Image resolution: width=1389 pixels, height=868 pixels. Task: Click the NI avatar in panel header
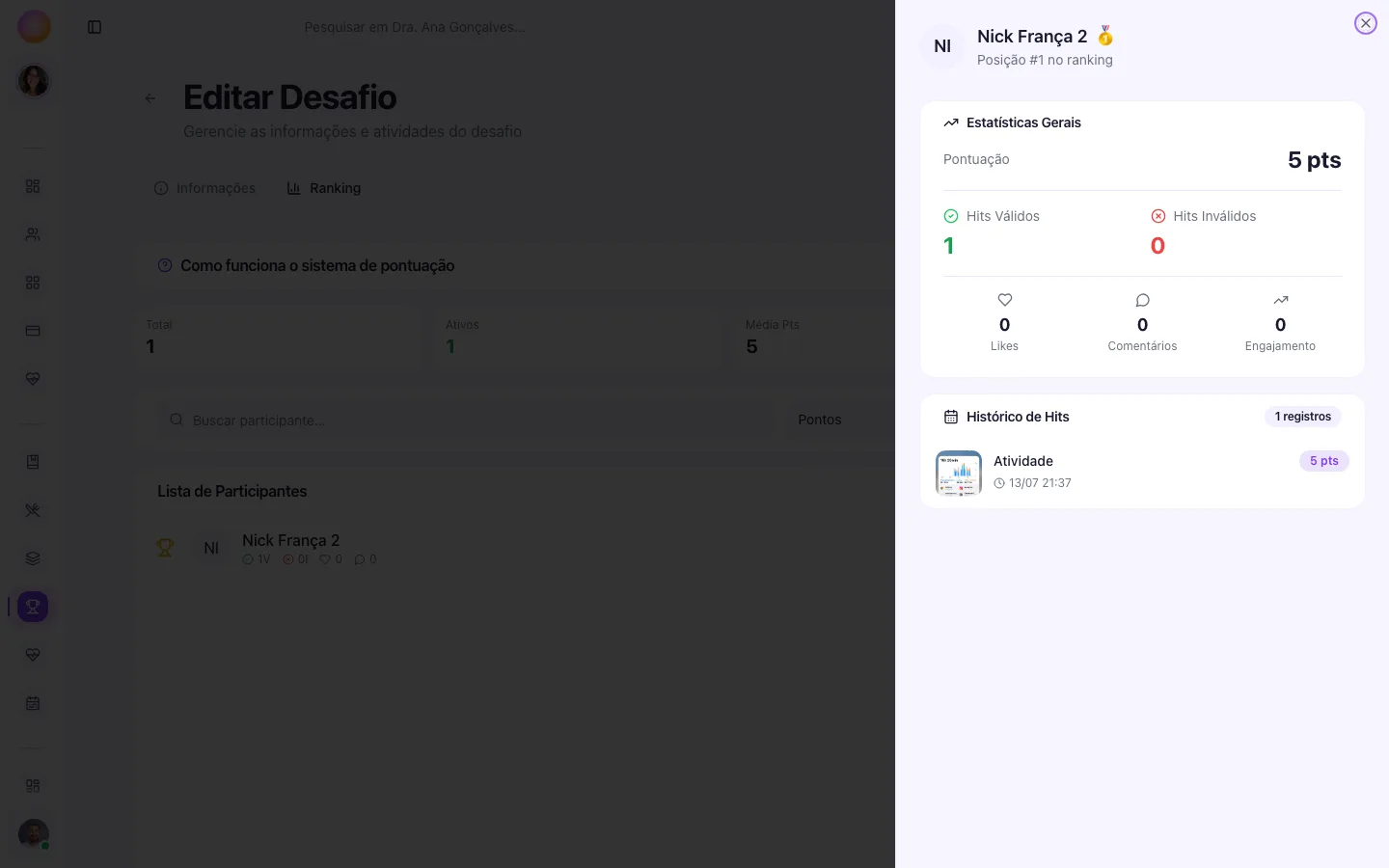942,46
